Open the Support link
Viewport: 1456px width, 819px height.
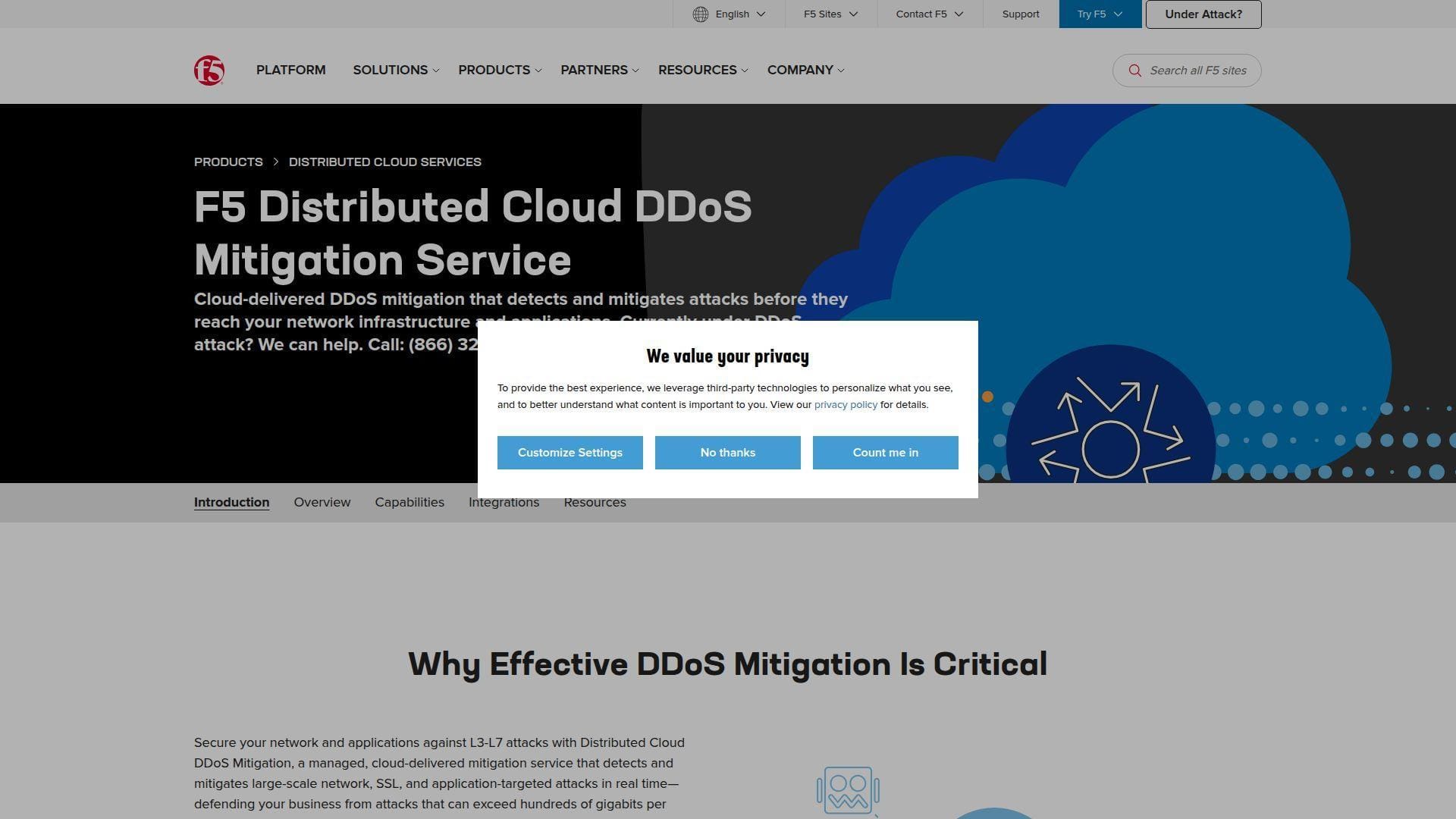click(1021, 14)
